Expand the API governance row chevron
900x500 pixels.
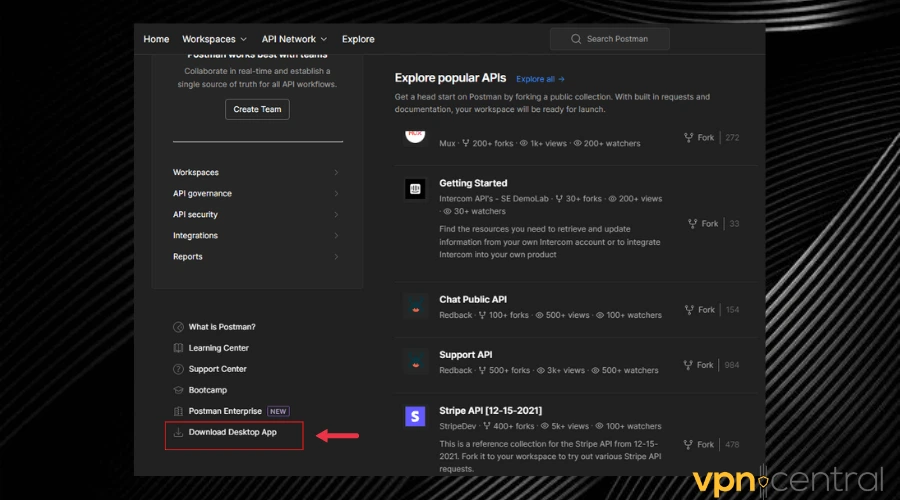pyautogui.click(x=336, y=193)
